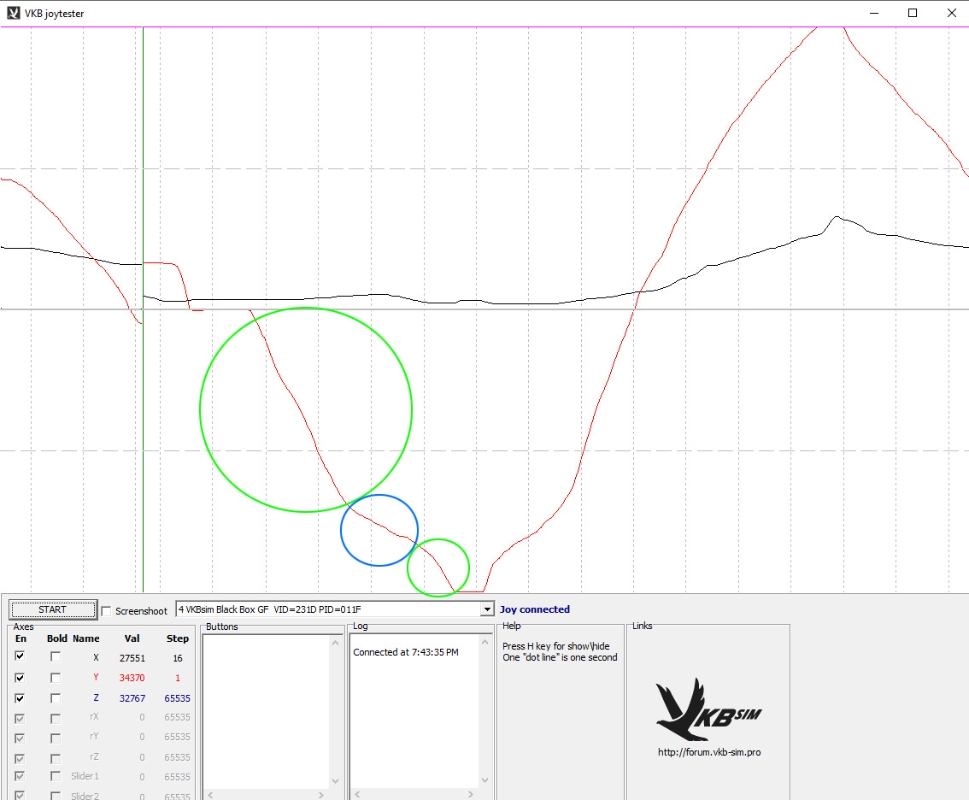Click the VKB joytester title bar icon
The height and width of the screenshot is (800, 969).
13,13
